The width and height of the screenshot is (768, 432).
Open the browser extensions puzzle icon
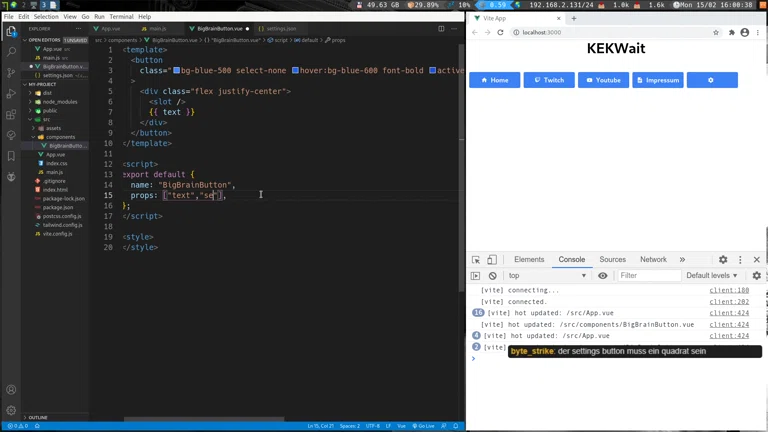[732, 32]
